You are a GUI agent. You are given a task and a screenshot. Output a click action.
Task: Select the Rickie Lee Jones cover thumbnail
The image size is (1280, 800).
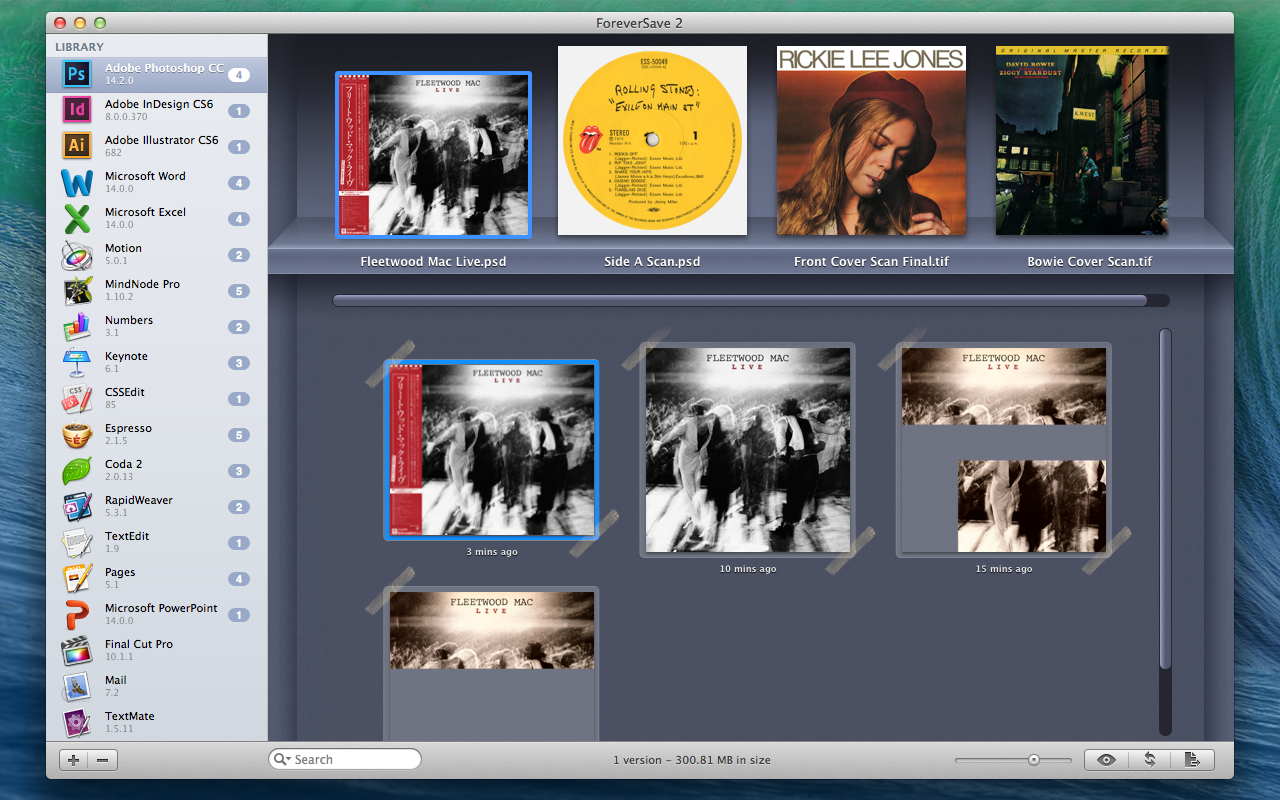point(871,140)
